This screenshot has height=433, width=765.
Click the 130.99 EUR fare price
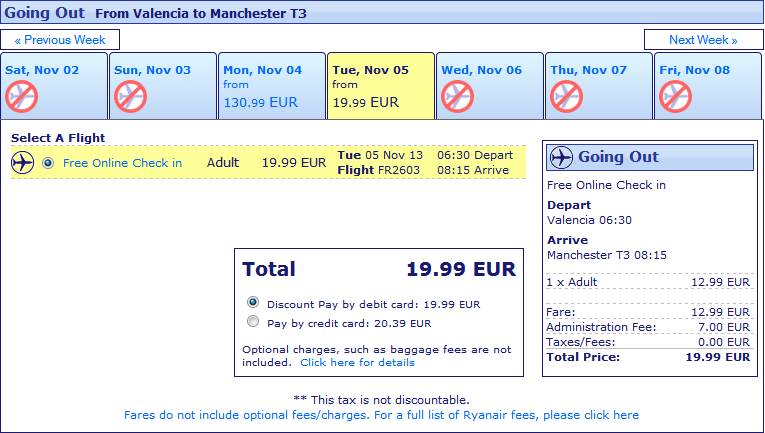point(261,102)
